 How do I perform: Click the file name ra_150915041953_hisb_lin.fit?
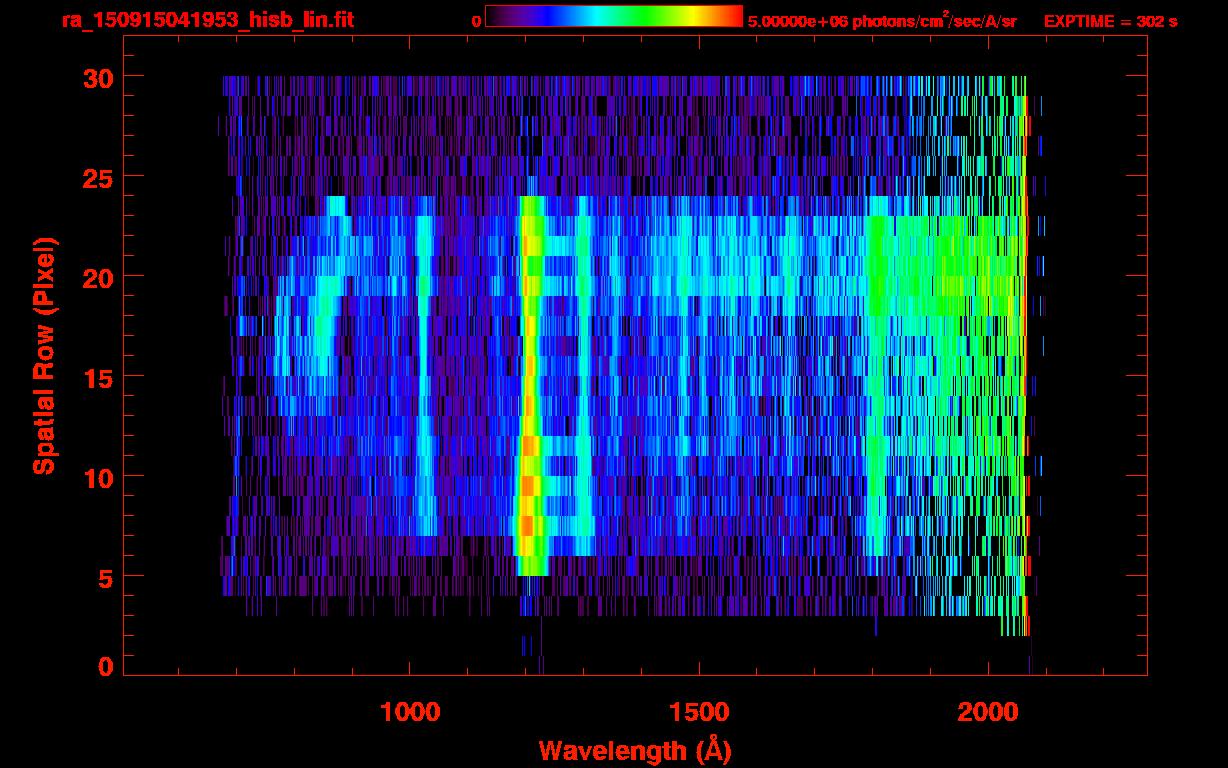(207, 20)
